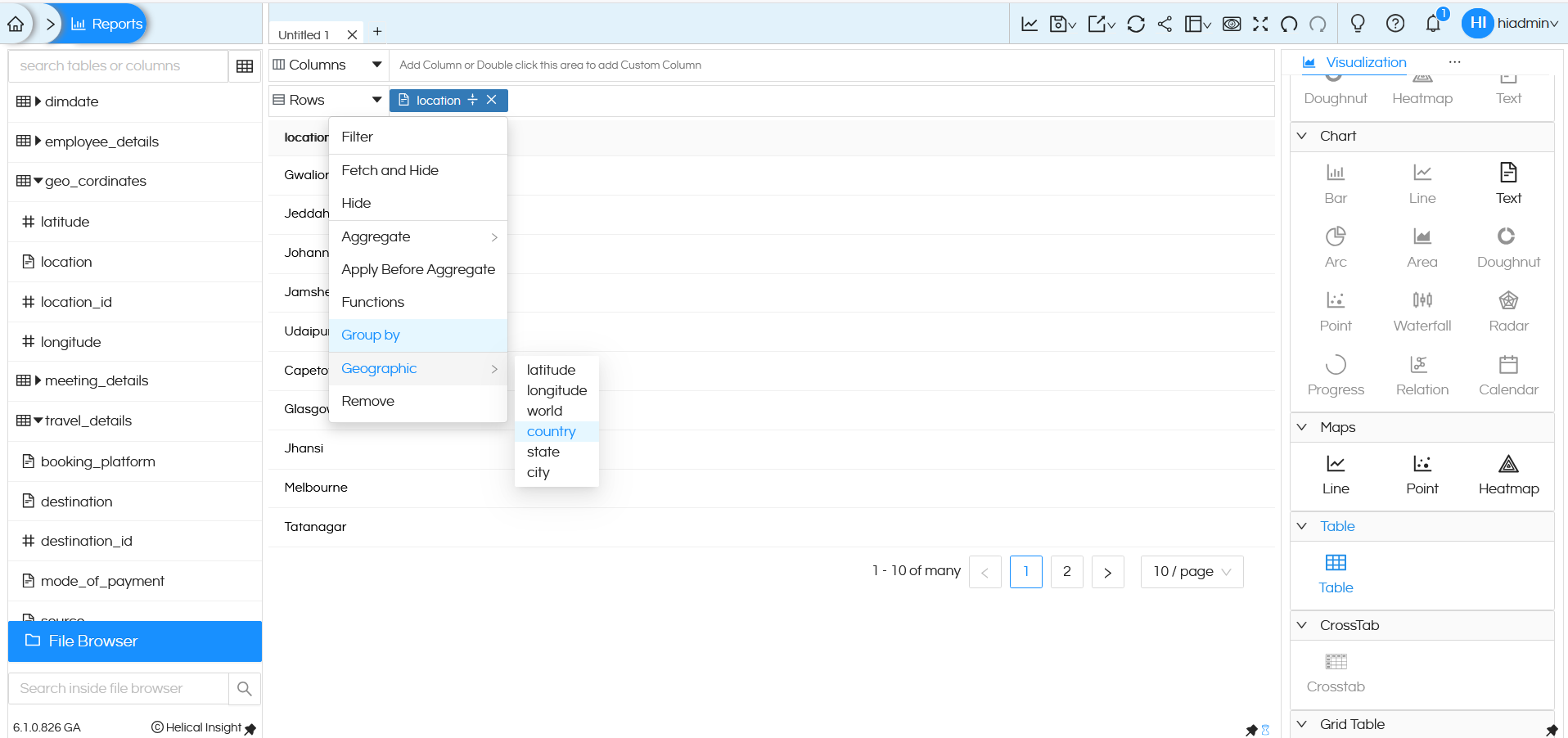This screenshot has width=1568, height=738.
Task: Click the refresh report icon
Action: [1135, 24]
